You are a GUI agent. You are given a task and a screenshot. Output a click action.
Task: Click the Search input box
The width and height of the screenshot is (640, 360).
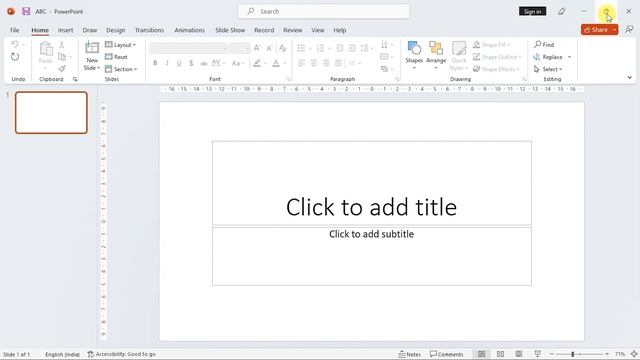324,11
